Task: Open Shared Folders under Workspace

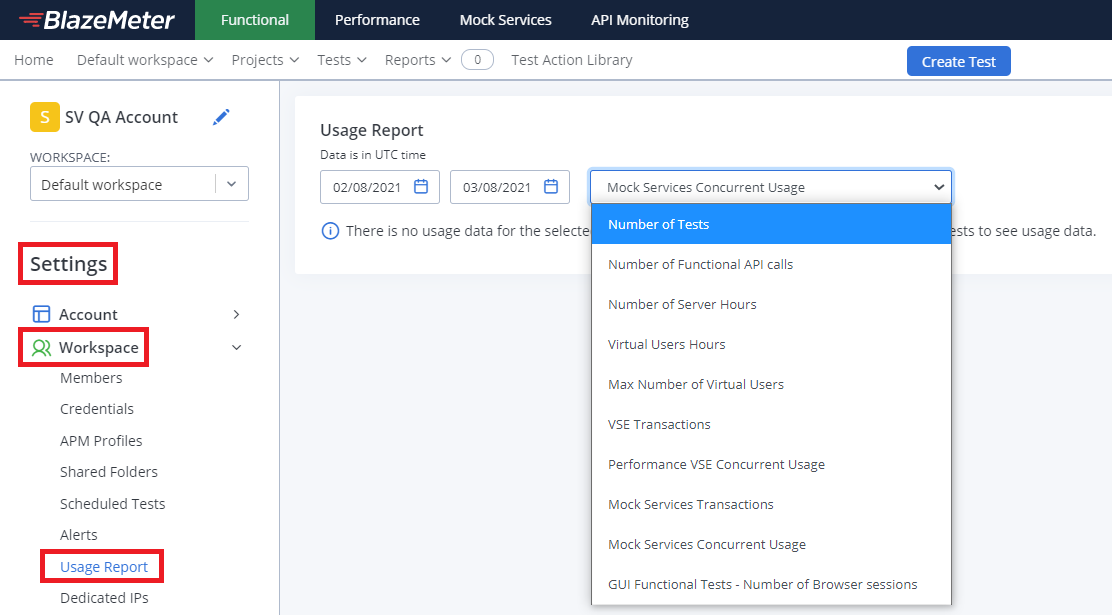Action: tap(109, 472)
